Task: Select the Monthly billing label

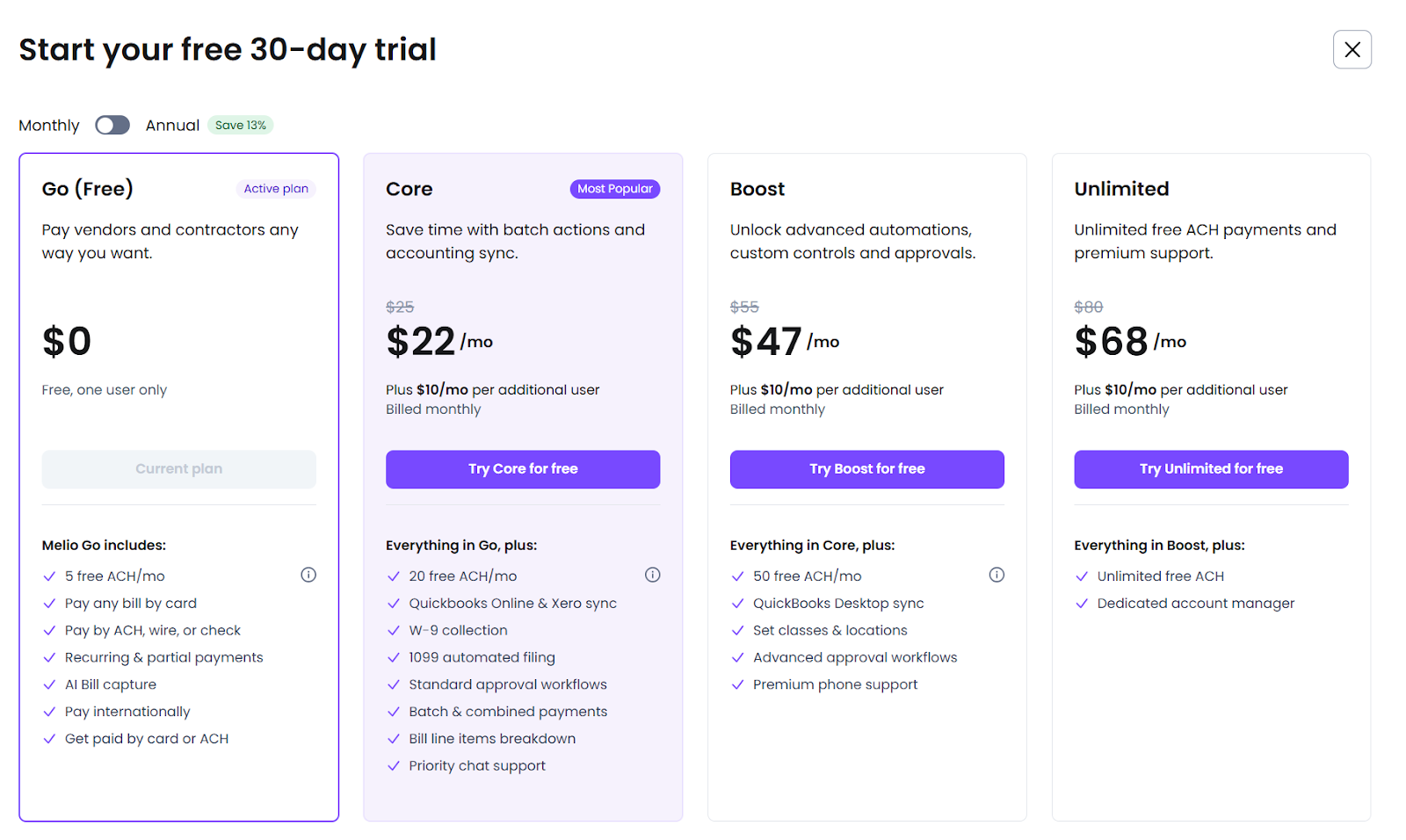Action: [49, 126]
